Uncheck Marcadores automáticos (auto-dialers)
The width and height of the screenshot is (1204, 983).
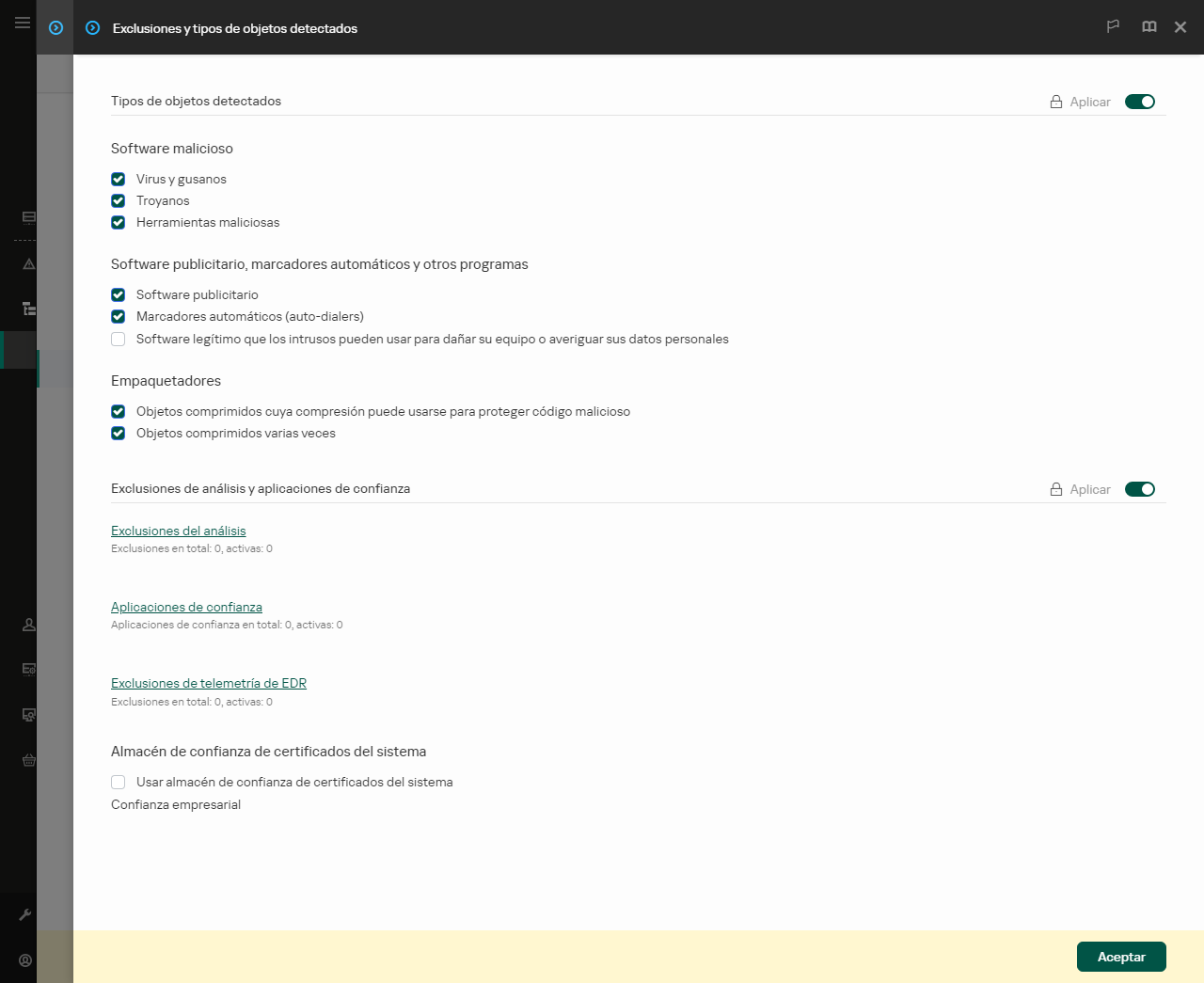pyautogui.click(x=118, y=316)
